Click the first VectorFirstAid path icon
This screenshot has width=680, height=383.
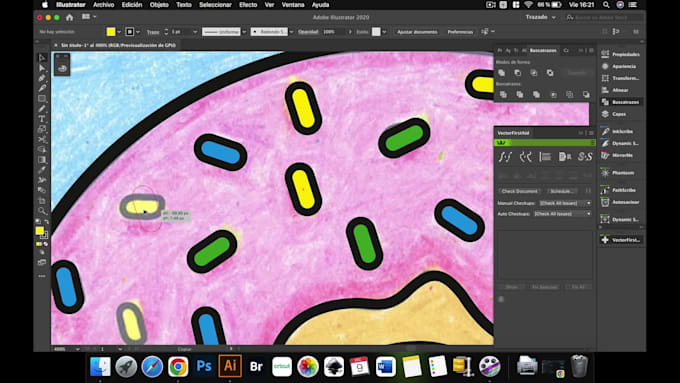pyautogui.click(x=505, y=157)
